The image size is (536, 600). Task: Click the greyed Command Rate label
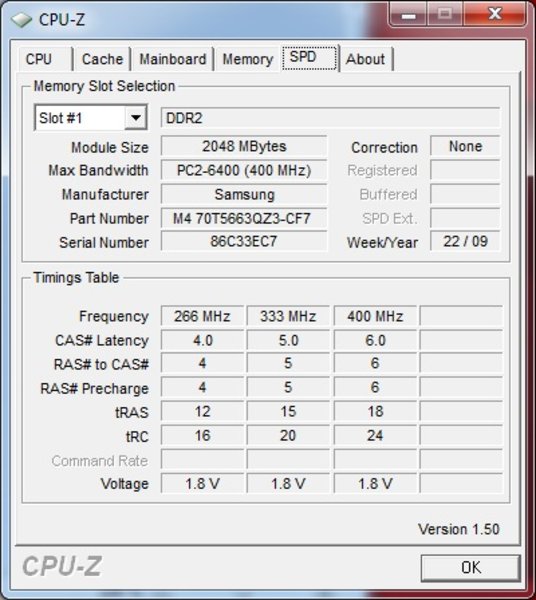99,461
